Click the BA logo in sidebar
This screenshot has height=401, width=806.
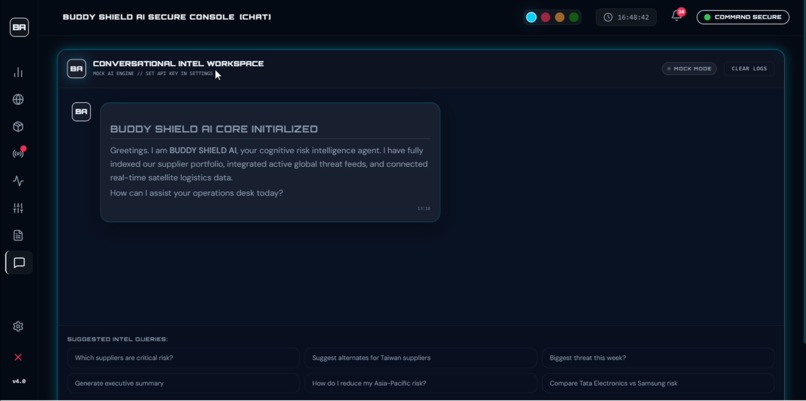pos(19,27)
